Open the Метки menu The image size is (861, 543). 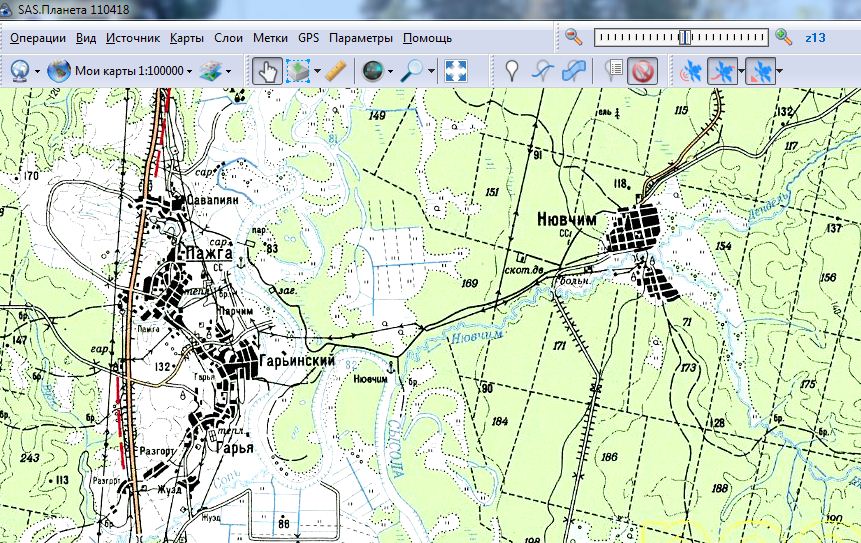[270, 38]
